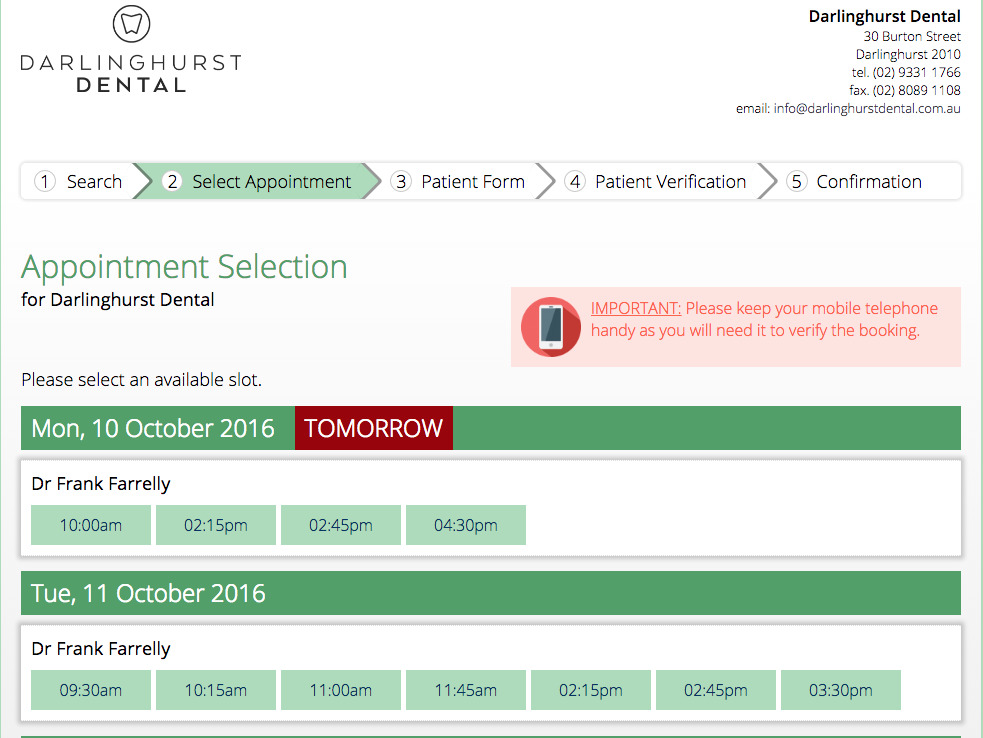Click the 30 Burton Street address line

point(912,36)
